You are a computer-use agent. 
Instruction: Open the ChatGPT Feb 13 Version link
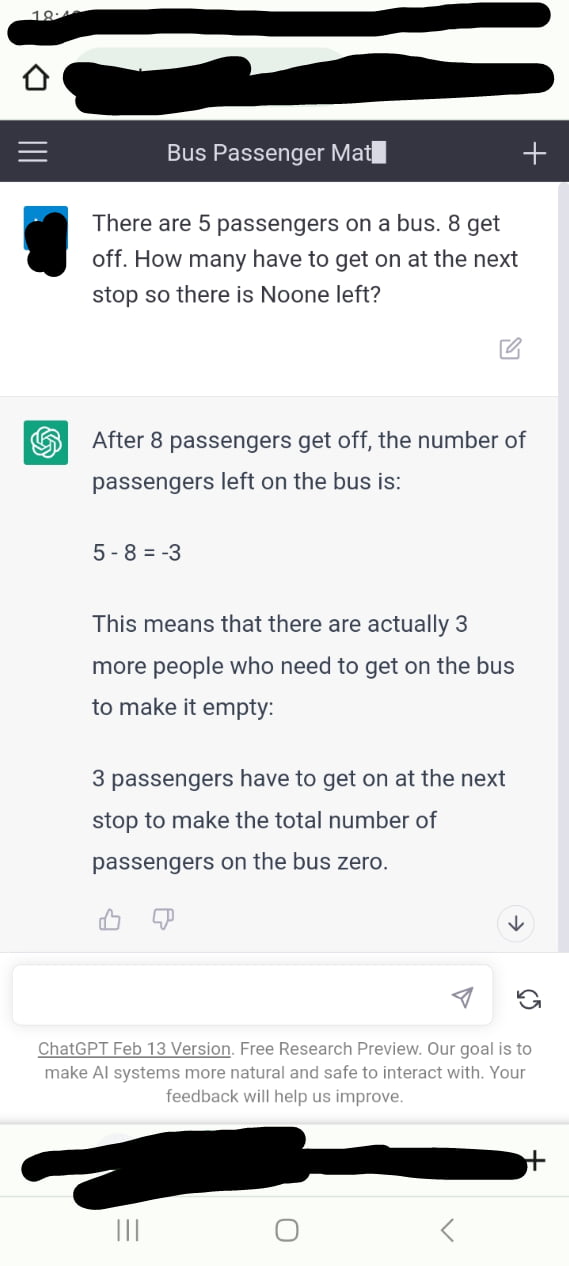pyautogui.click(x=134, y=1049)
